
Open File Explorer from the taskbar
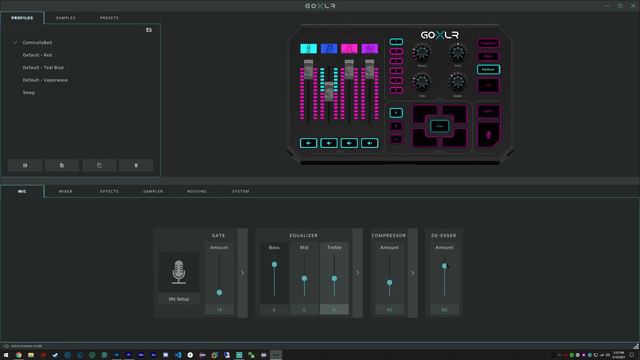click(31, 355)
